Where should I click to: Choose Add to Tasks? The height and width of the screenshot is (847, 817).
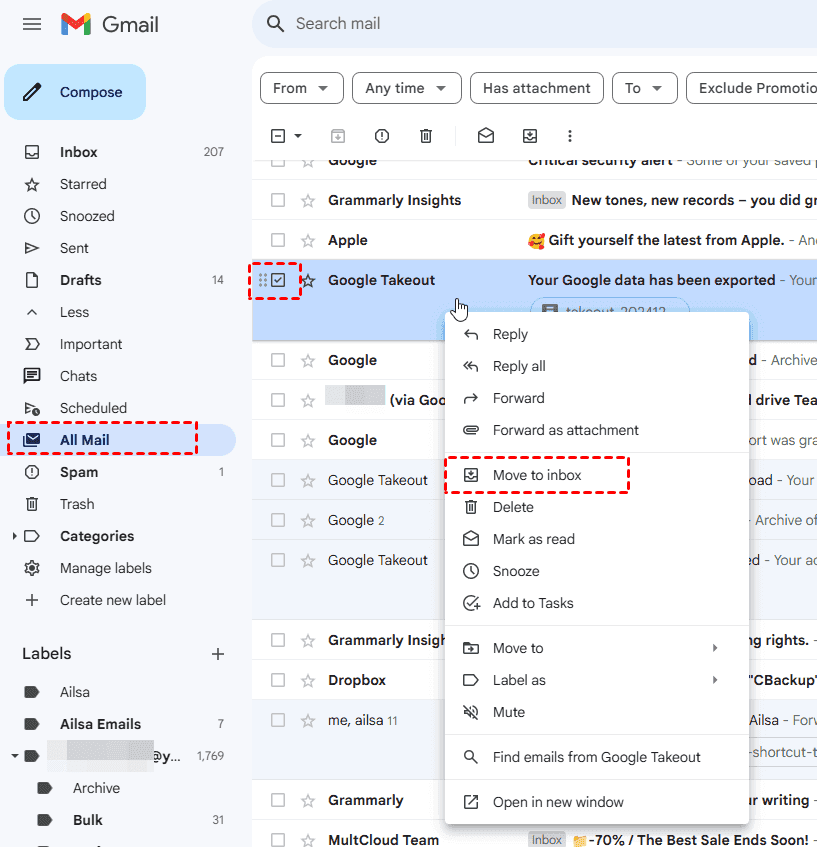point(597,603)
